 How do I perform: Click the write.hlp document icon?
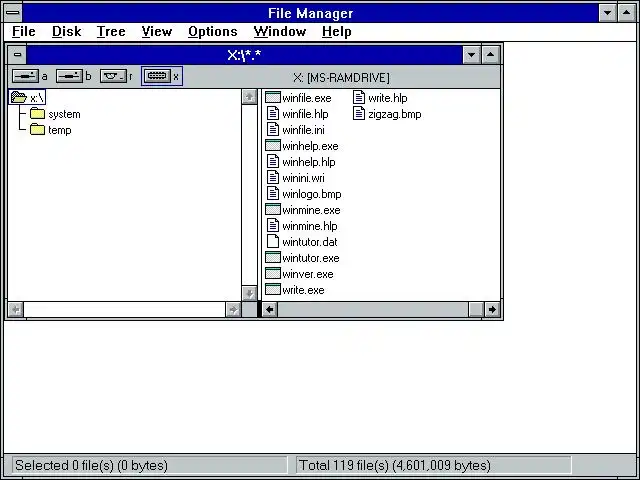click(x=359, y=98)
